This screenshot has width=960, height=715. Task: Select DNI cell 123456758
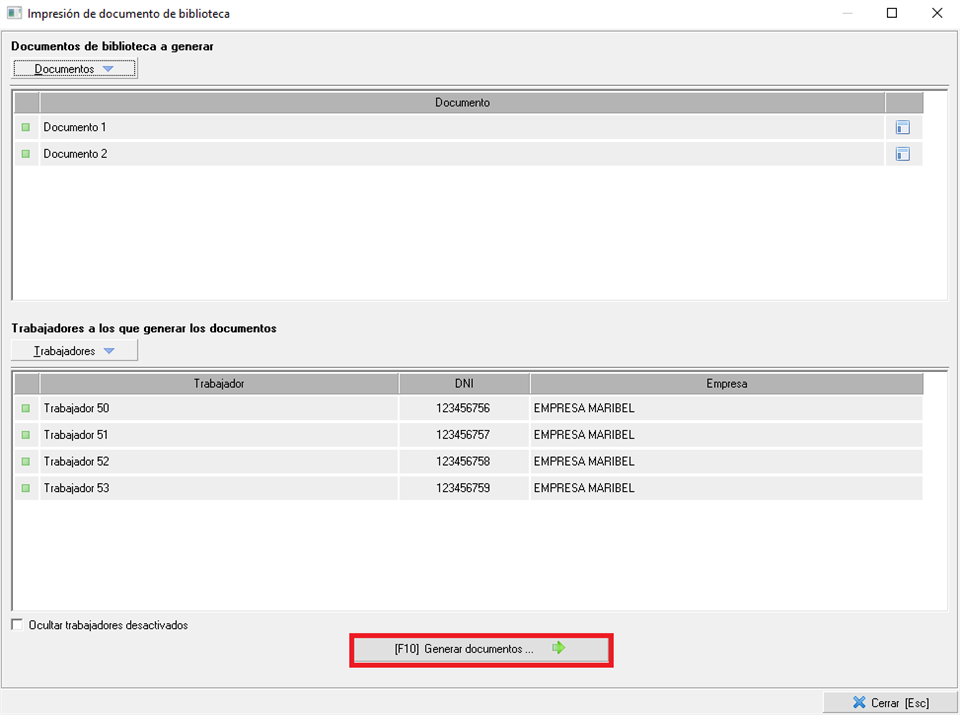pos(463,462)
